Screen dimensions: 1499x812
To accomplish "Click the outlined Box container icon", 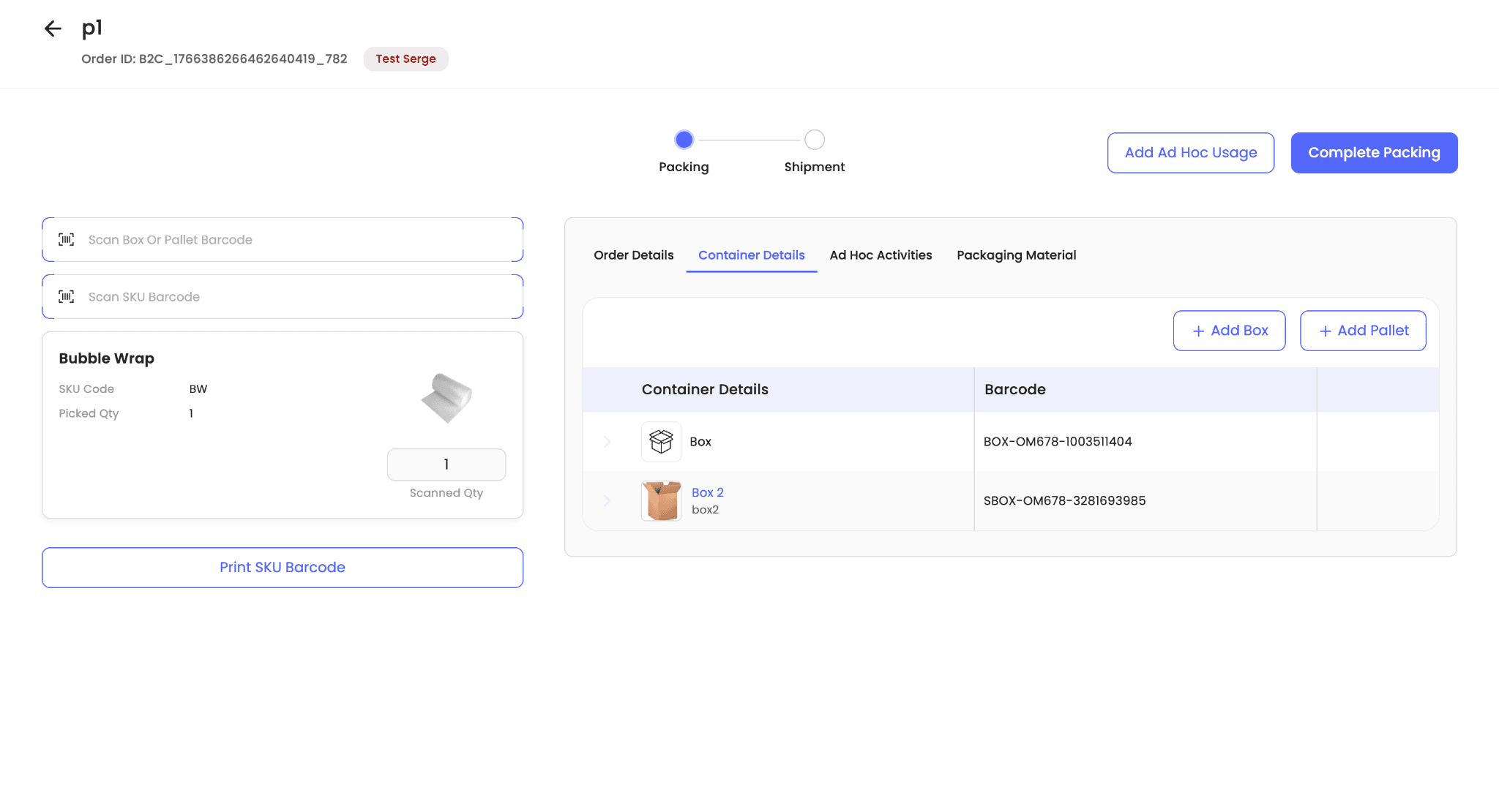I will click(661, 442).
